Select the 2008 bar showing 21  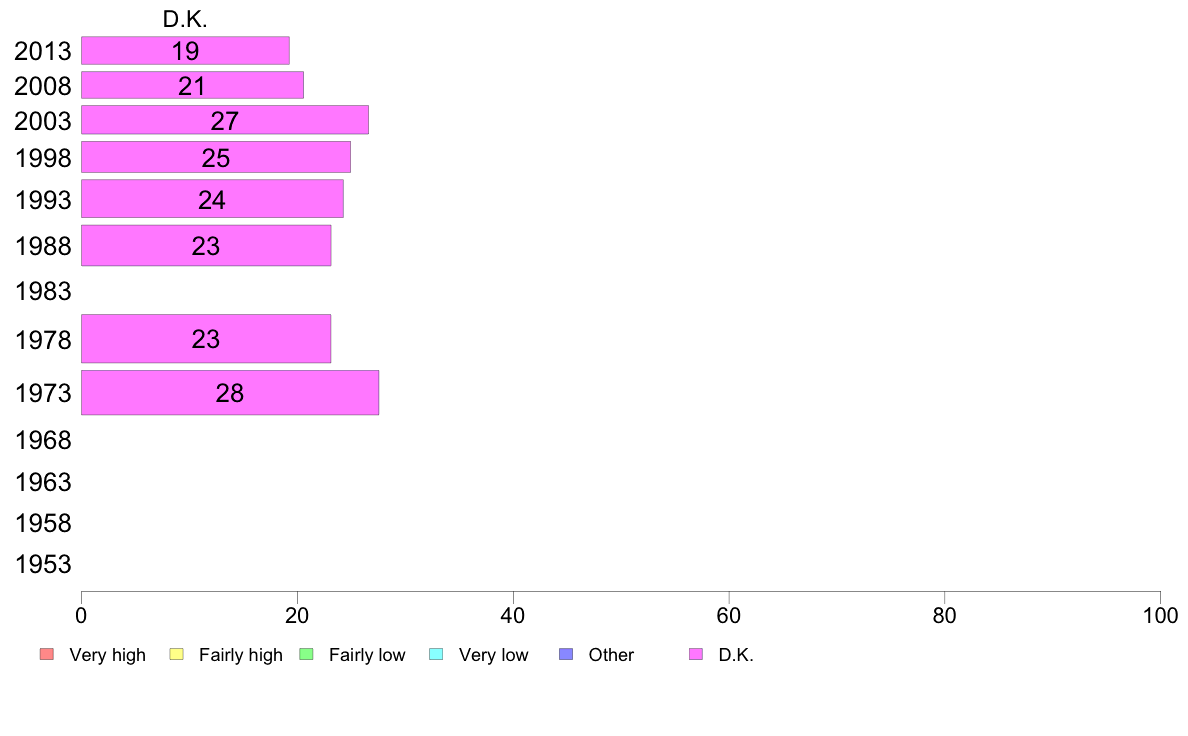[192, 85]
